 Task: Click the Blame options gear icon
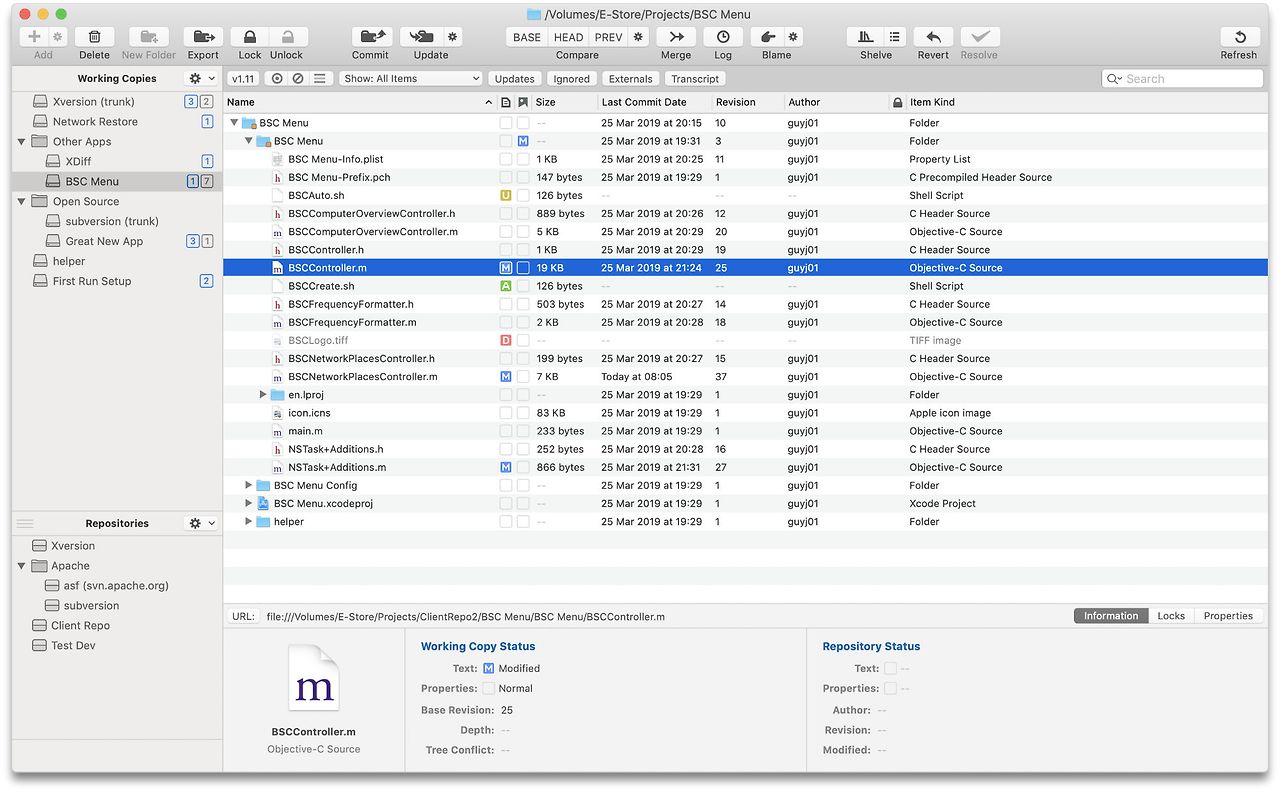point(794,37)
